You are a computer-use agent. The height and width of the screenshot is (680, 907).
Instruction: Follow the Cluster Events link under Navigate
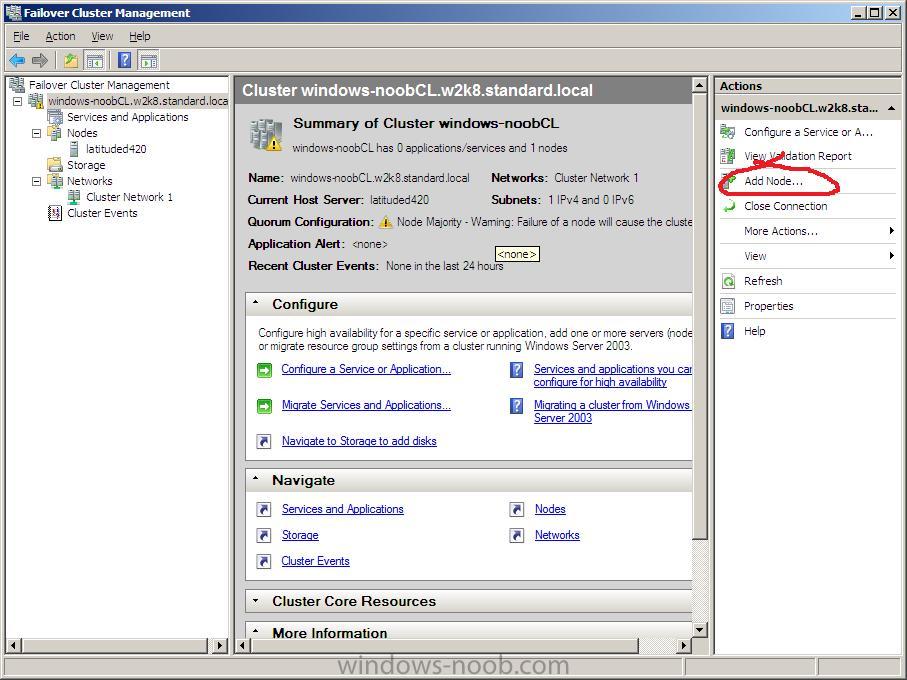(315, 561)
